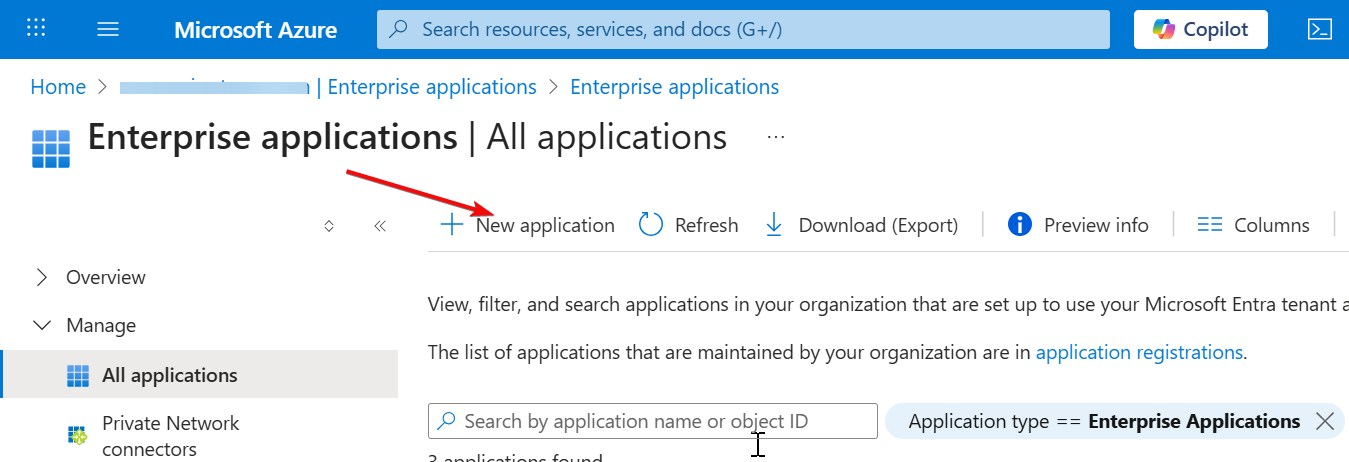1349x462 pixels.
Task: Open the ellipsis more options next to title
Action: click(776, 137)
